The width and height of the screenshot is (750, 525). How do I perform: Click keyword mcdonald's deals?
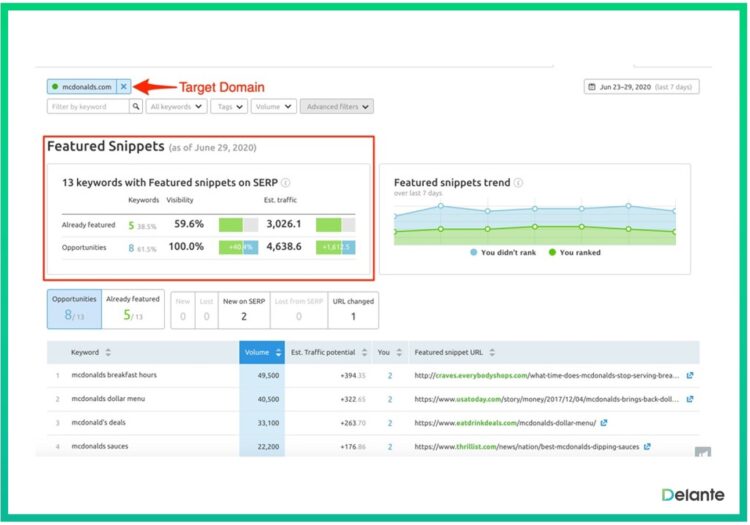pos(99,423)
